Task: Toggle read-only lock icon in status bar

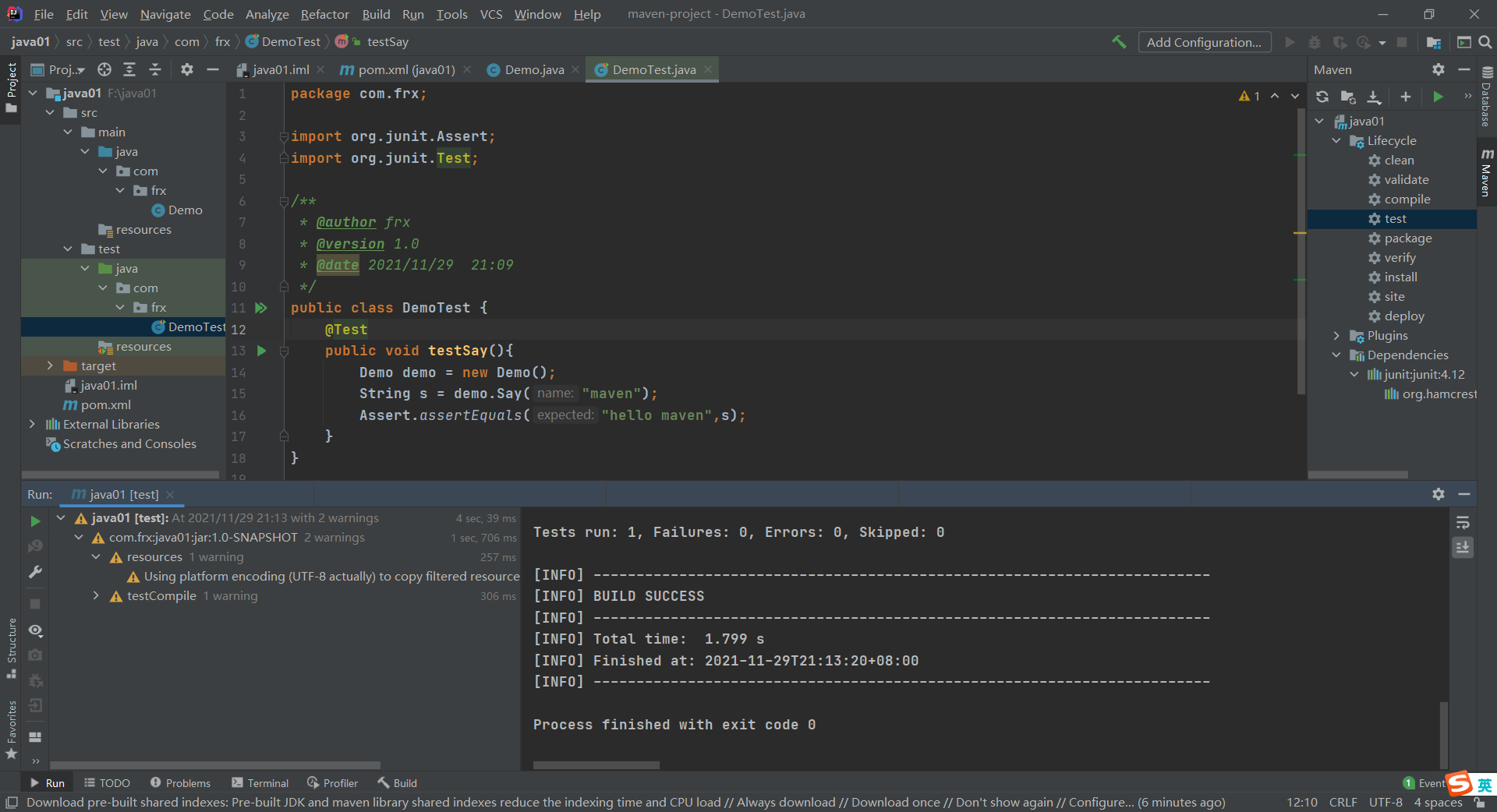Action: tap(1479, 803)
